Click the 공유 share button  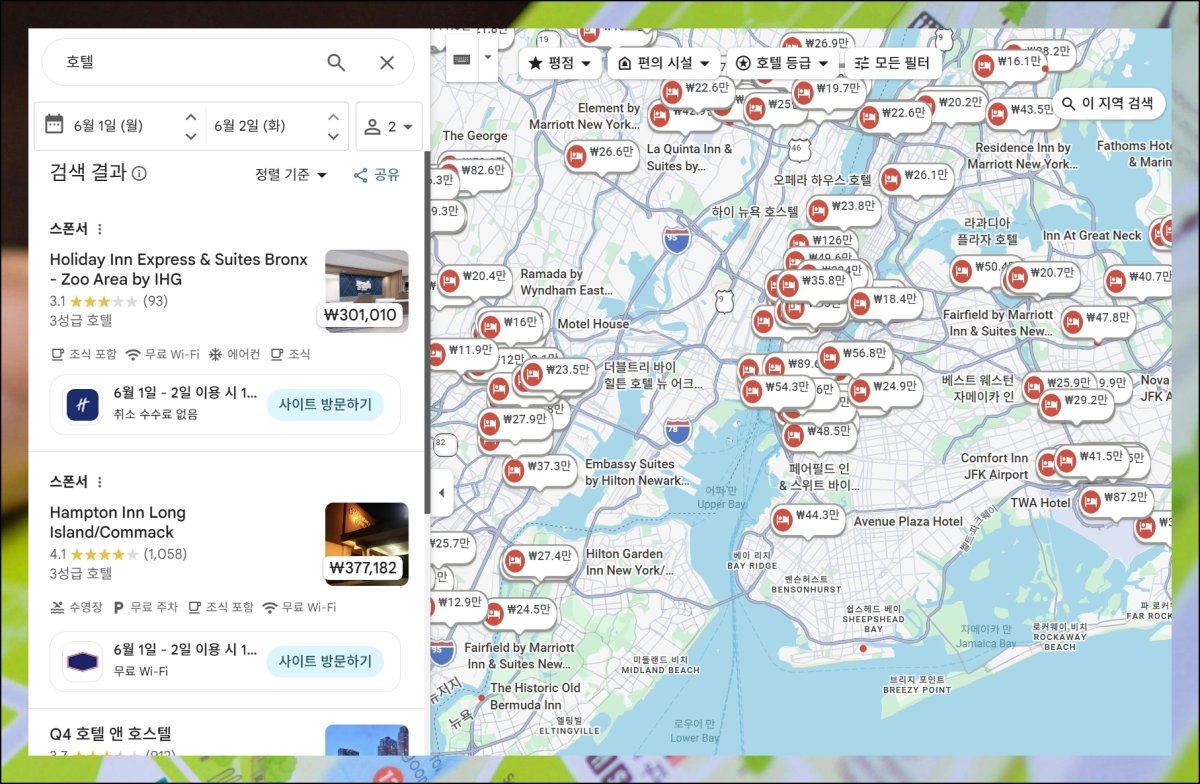pos(377,175)
